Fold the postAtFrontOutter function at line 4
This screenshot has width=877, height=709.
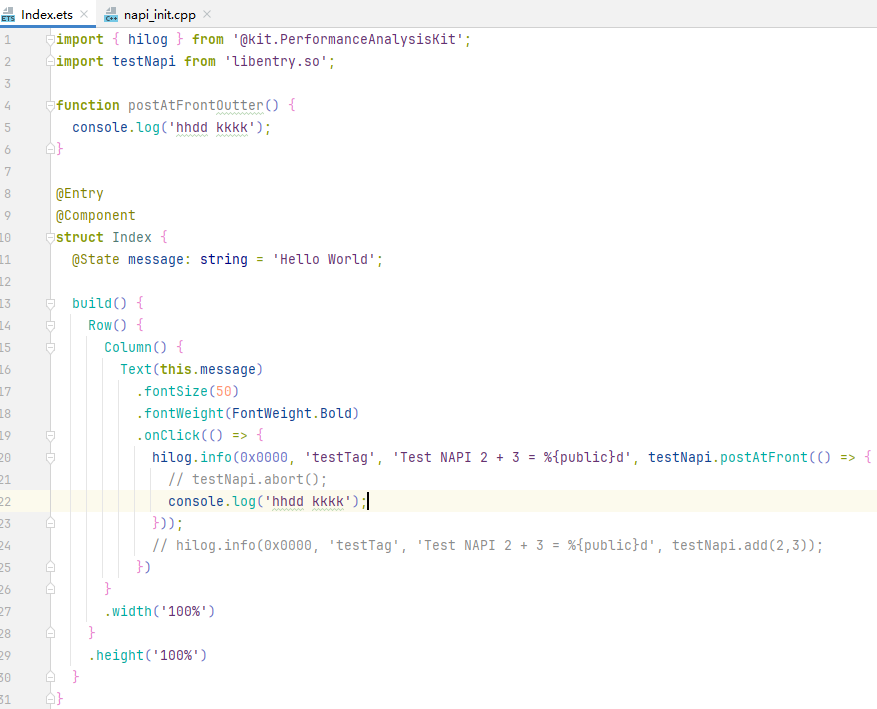click(50, 105)
